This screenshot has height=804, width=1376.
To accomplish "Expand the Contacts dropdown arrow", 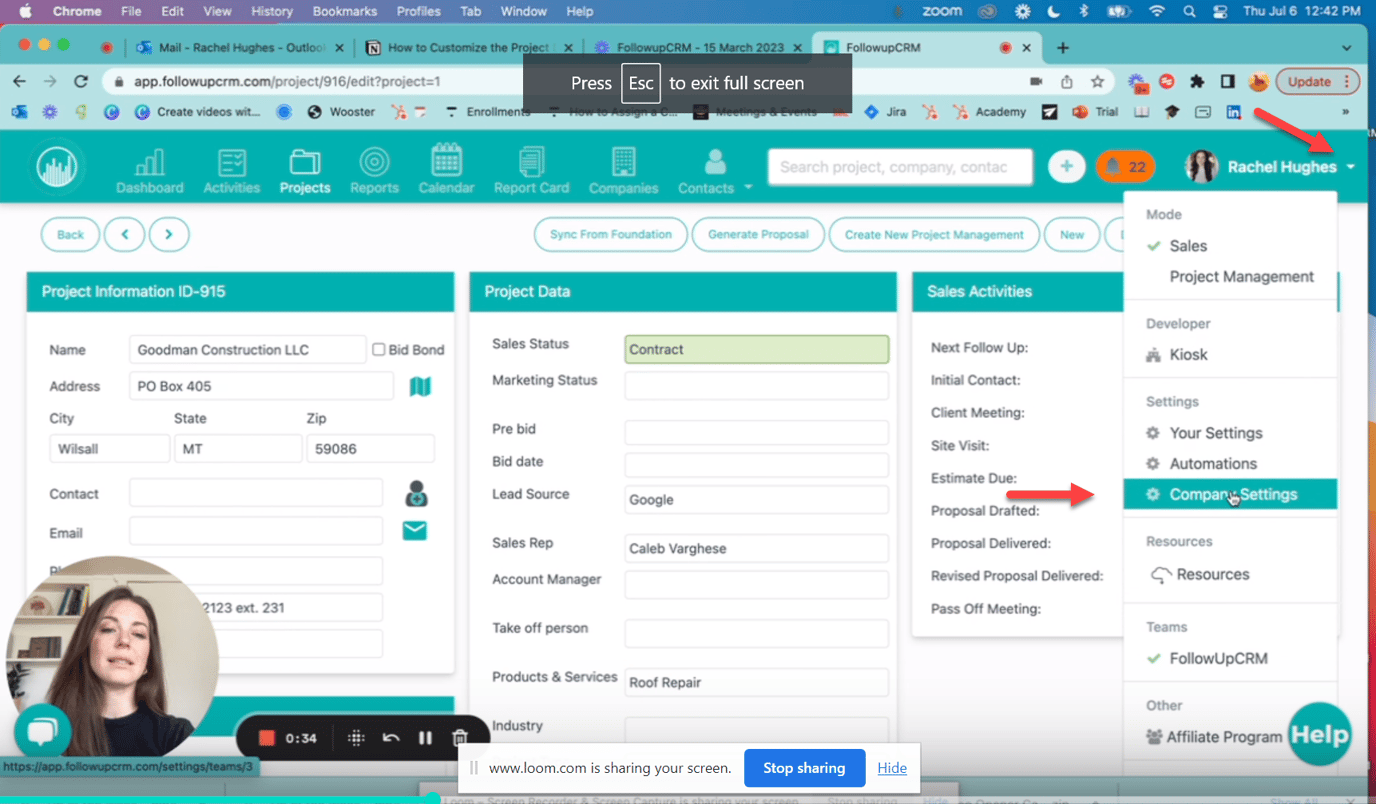I will 748,188.
